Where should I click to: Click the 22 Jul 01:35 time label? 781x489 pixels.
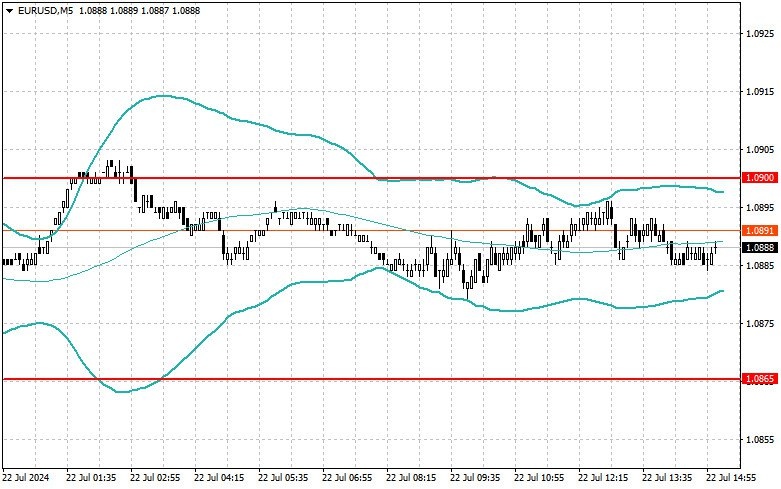point(91,478)
